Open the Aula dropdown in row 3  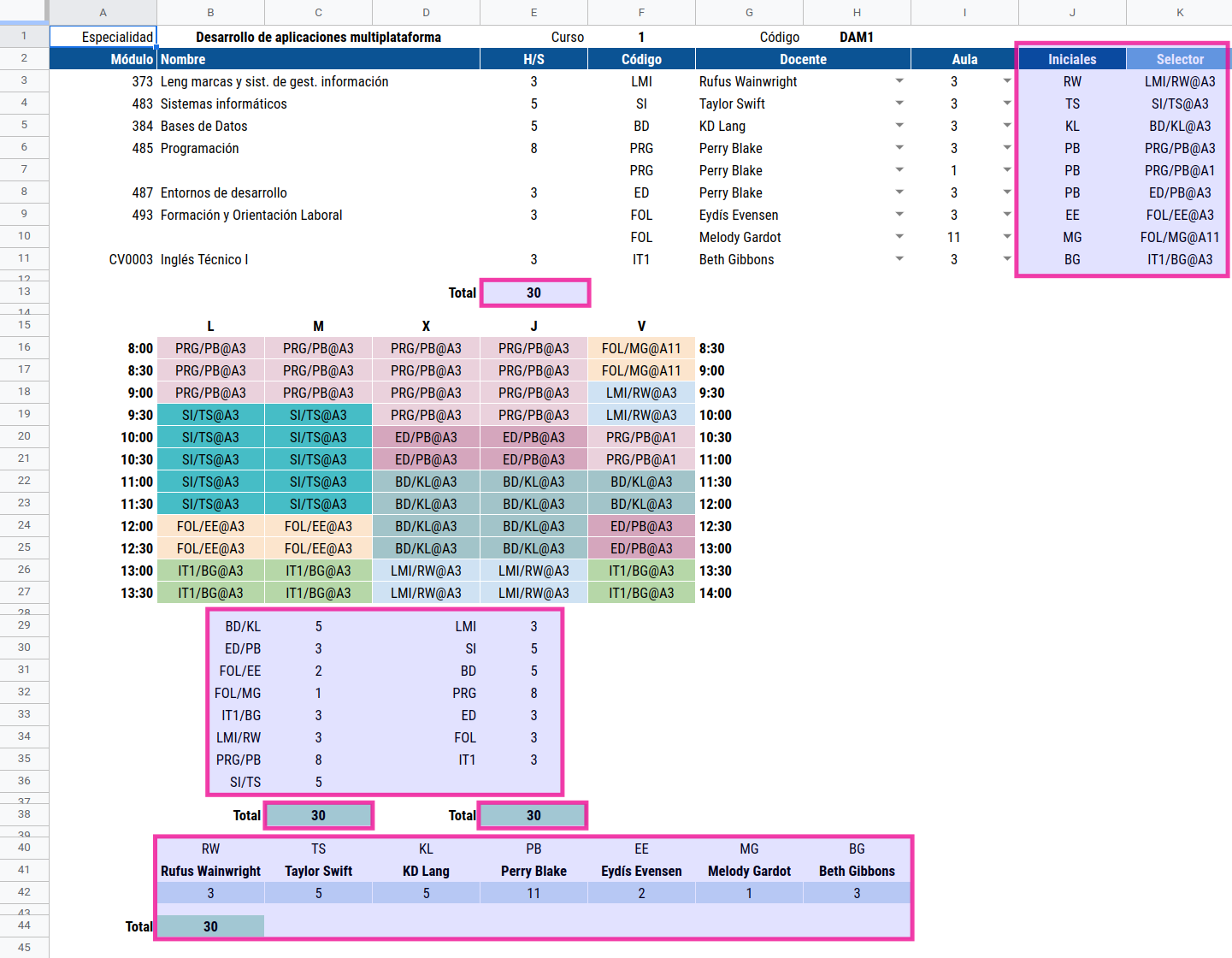[x=1007, y=81]
